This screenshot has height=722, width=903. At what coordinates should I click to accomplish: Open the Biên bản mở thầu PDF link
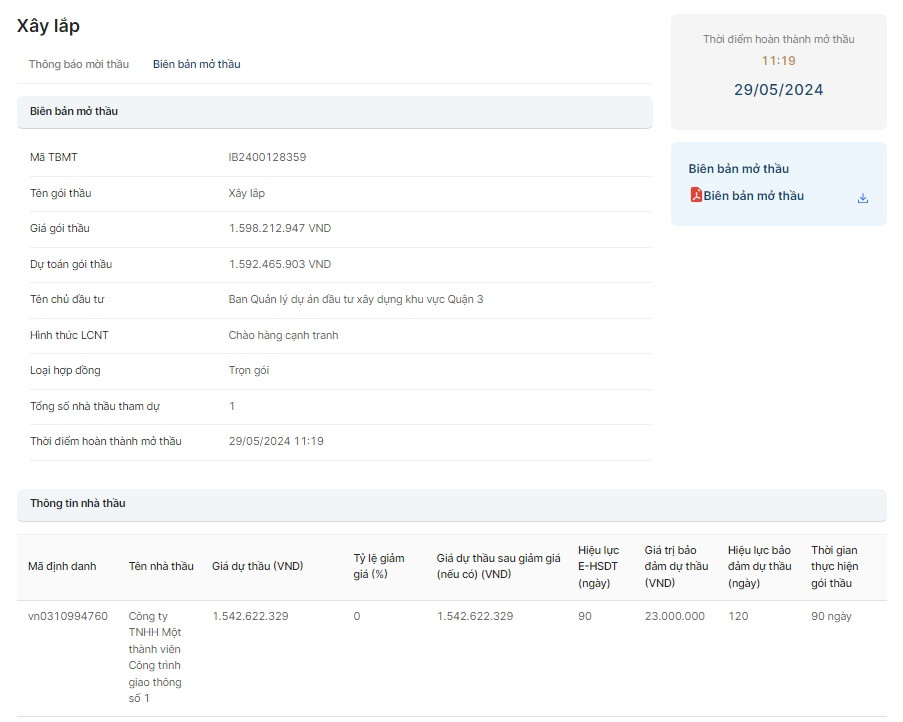pyautogui.click(x=753, y=196)
